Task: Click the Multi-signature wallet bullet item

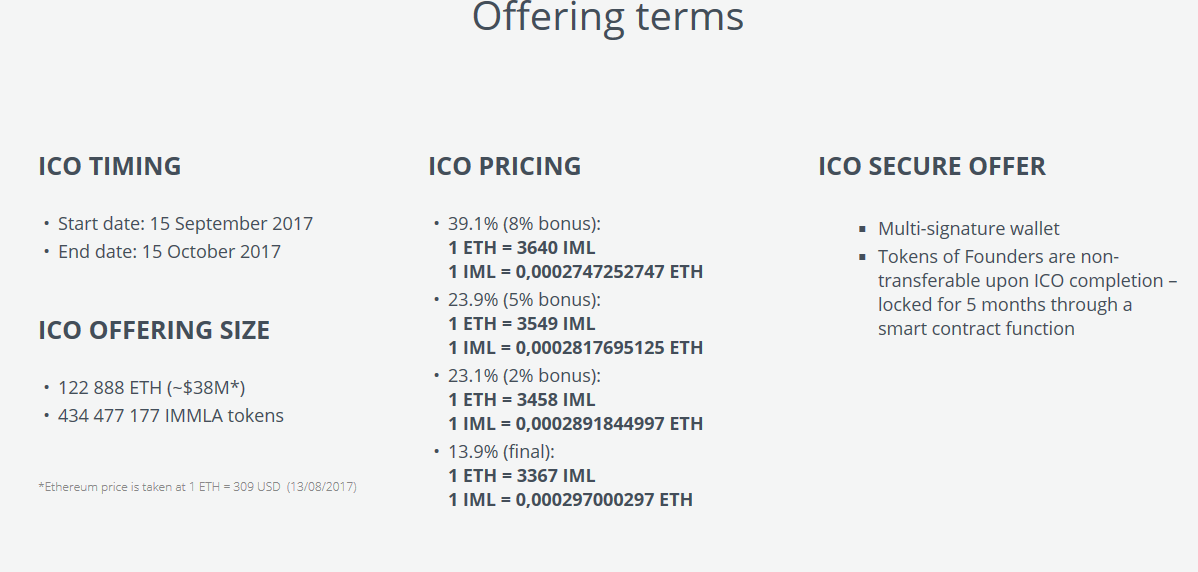Action: coord(969,228)
